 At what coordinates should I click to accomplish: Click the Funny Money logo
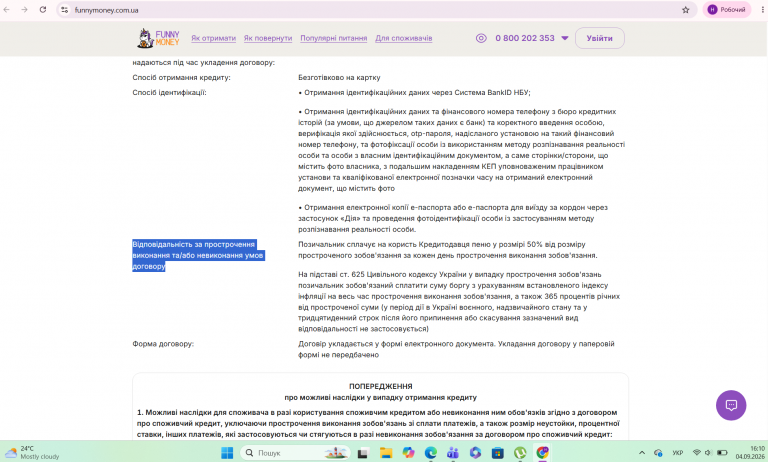pyautogui.click(x=158, y=38)
